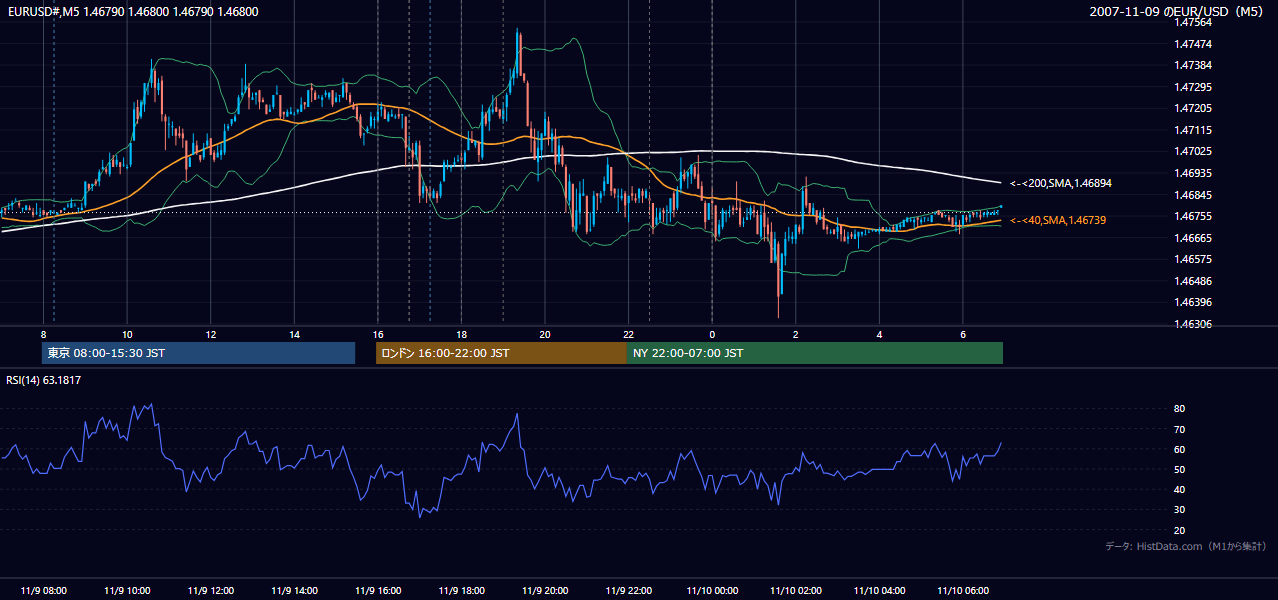Click the 1.47564 price axis label

coord(1193,22)
